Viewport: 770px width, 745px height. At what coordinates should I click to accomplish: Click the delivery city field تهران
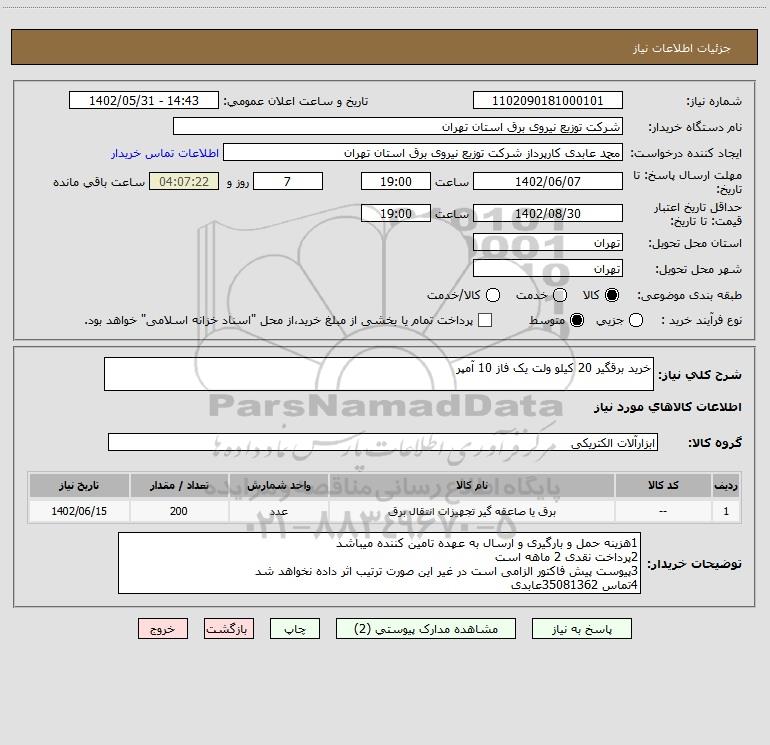(548, 268)
